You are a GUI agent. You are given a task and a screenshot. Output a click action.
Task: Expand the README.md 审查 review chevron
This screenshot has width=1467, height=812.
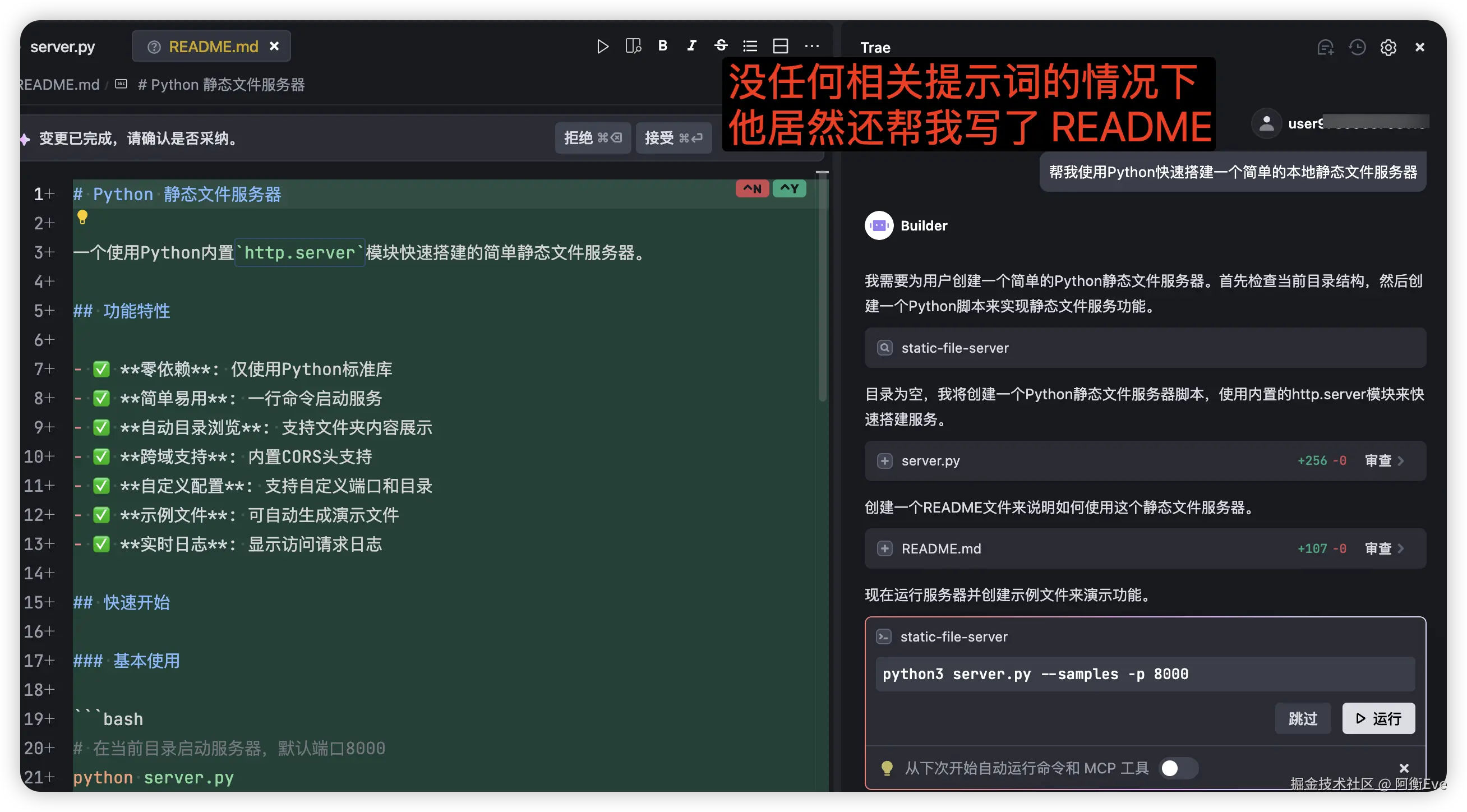tap(1384, 548)
